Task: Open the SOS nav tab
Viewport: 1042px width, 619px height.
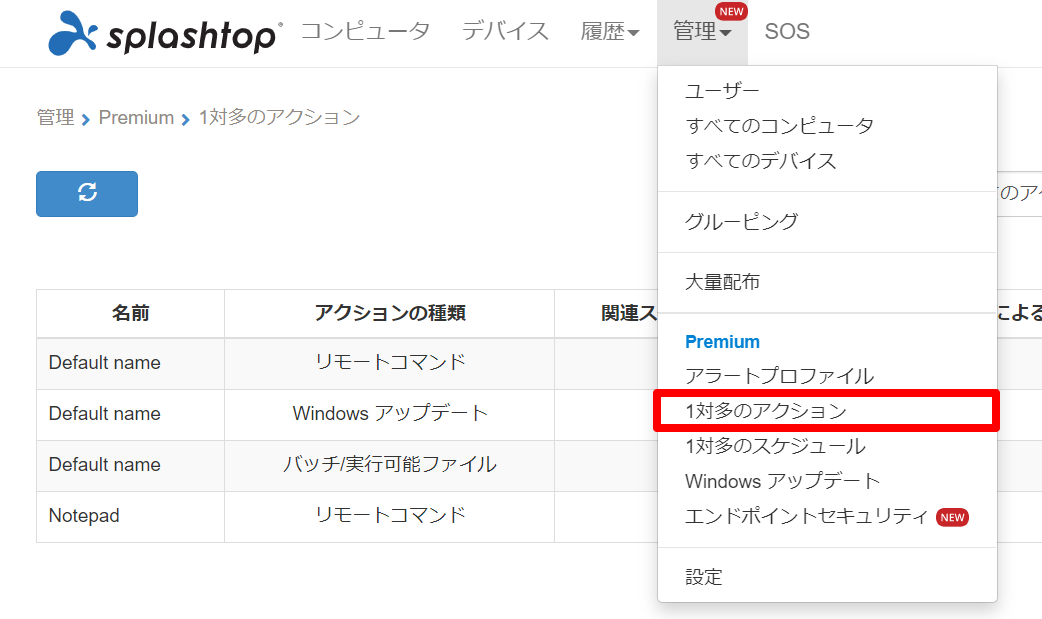Action: [787, 31]
